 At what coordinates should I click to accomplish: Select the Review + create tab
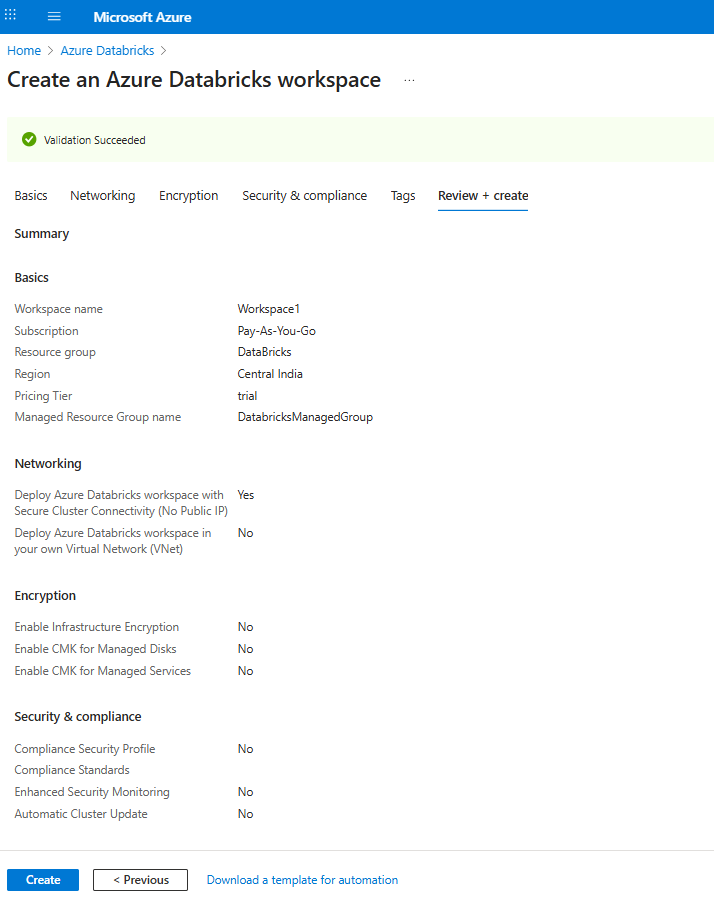pos(483,196)
